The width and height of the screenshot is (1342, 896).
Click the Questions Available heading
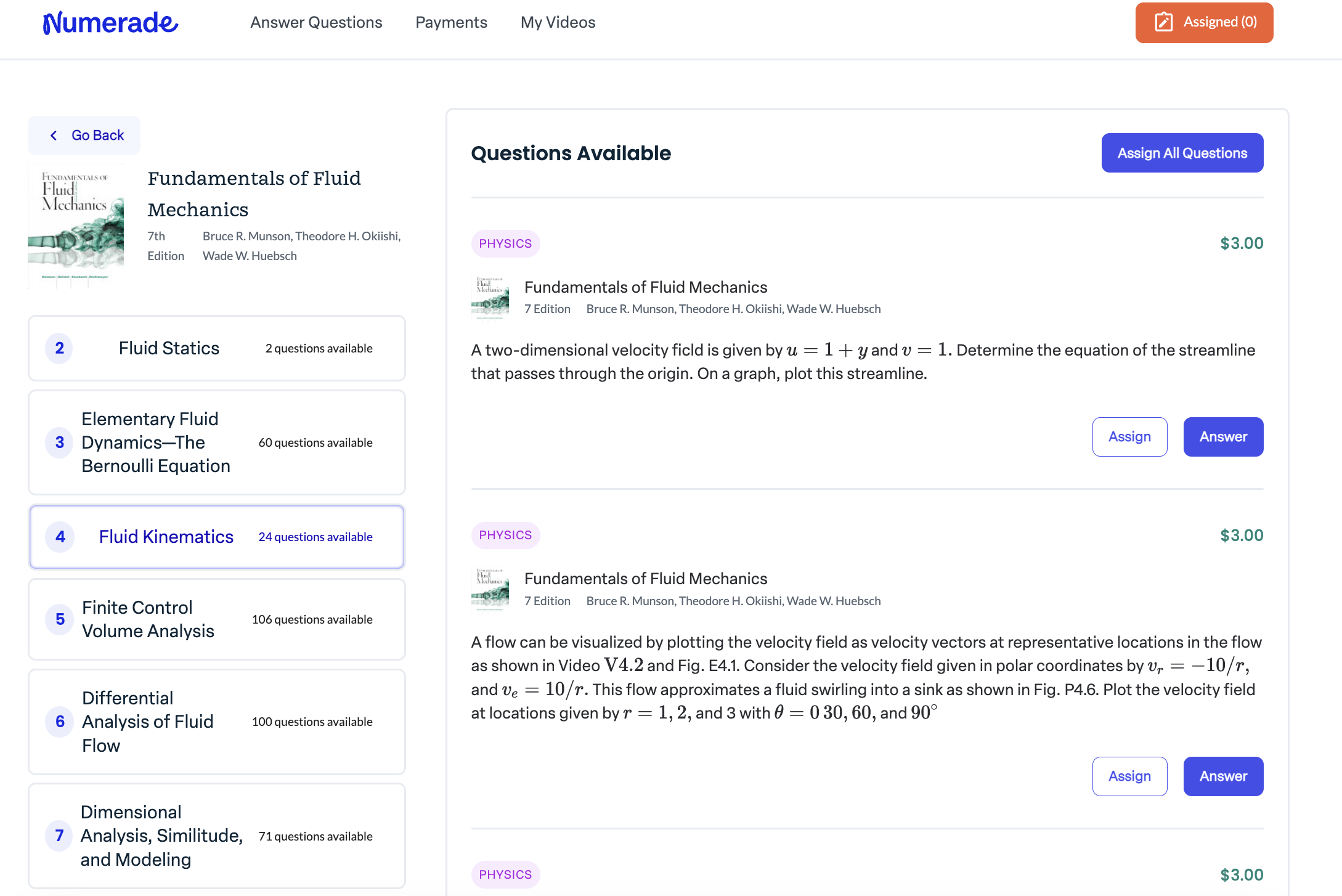571,153
